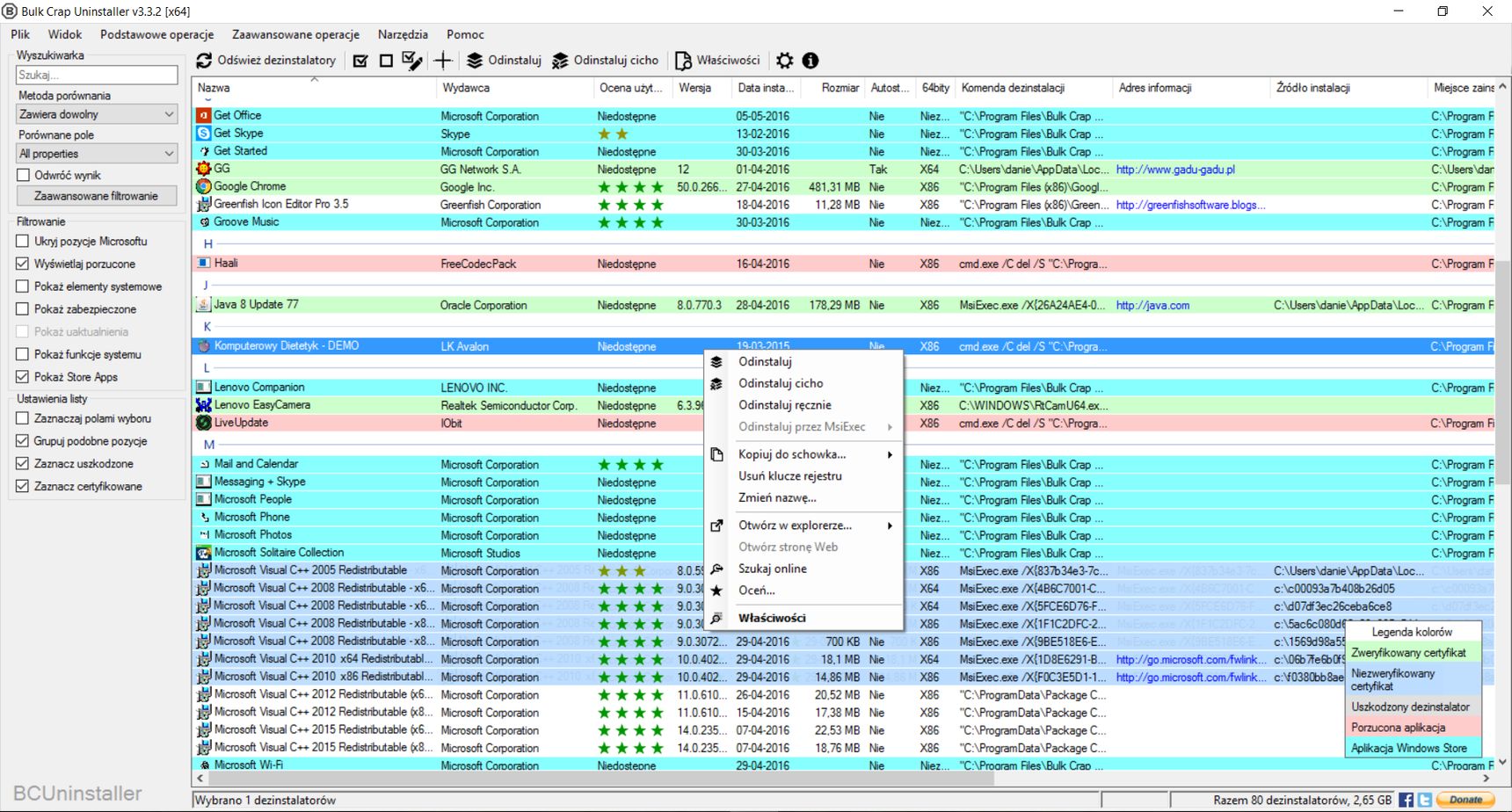Click the Twitter icon in status bar
The width and height of the screenshot is (1512, 812).
1424,800
